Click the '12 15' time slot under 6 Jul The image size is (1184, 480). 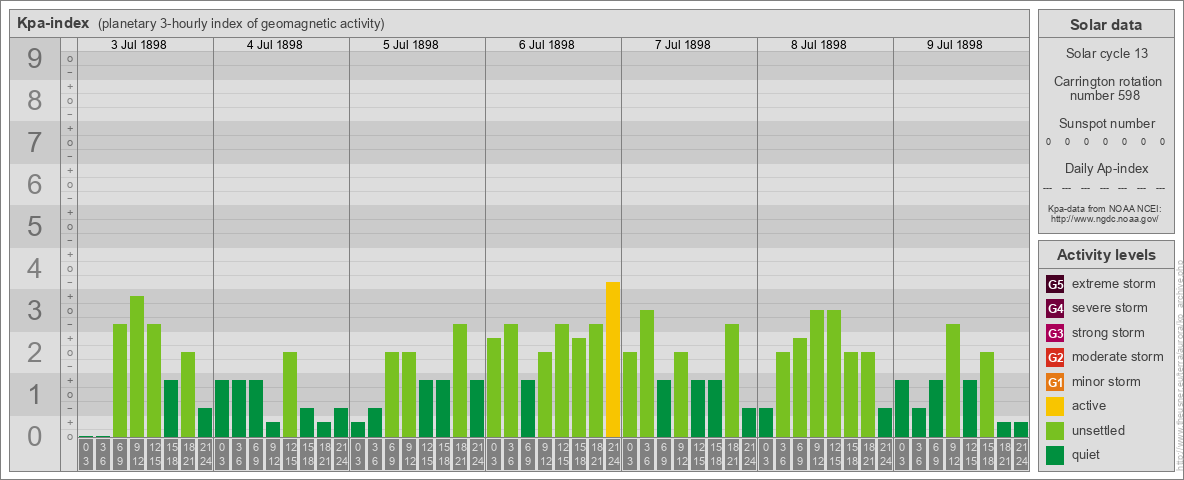click(x=562, y=454)
